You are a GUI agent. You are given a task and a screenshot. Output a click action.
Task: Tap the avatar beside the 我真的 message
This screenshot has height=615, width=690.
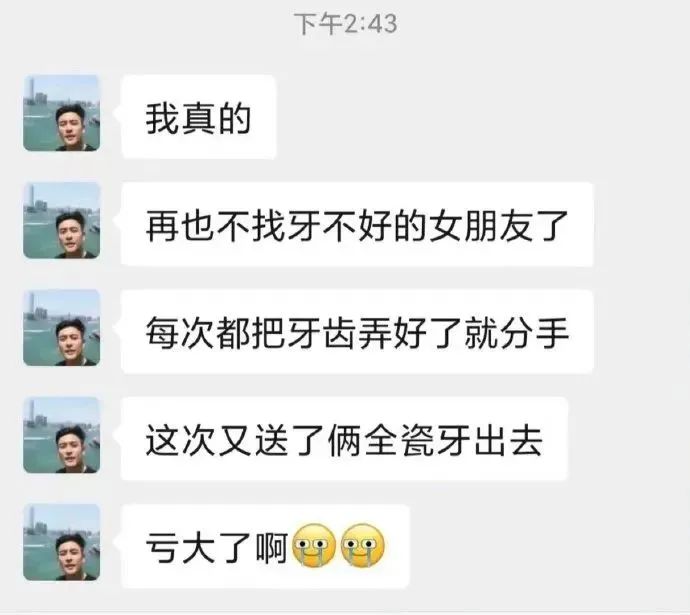click(62, 113)
